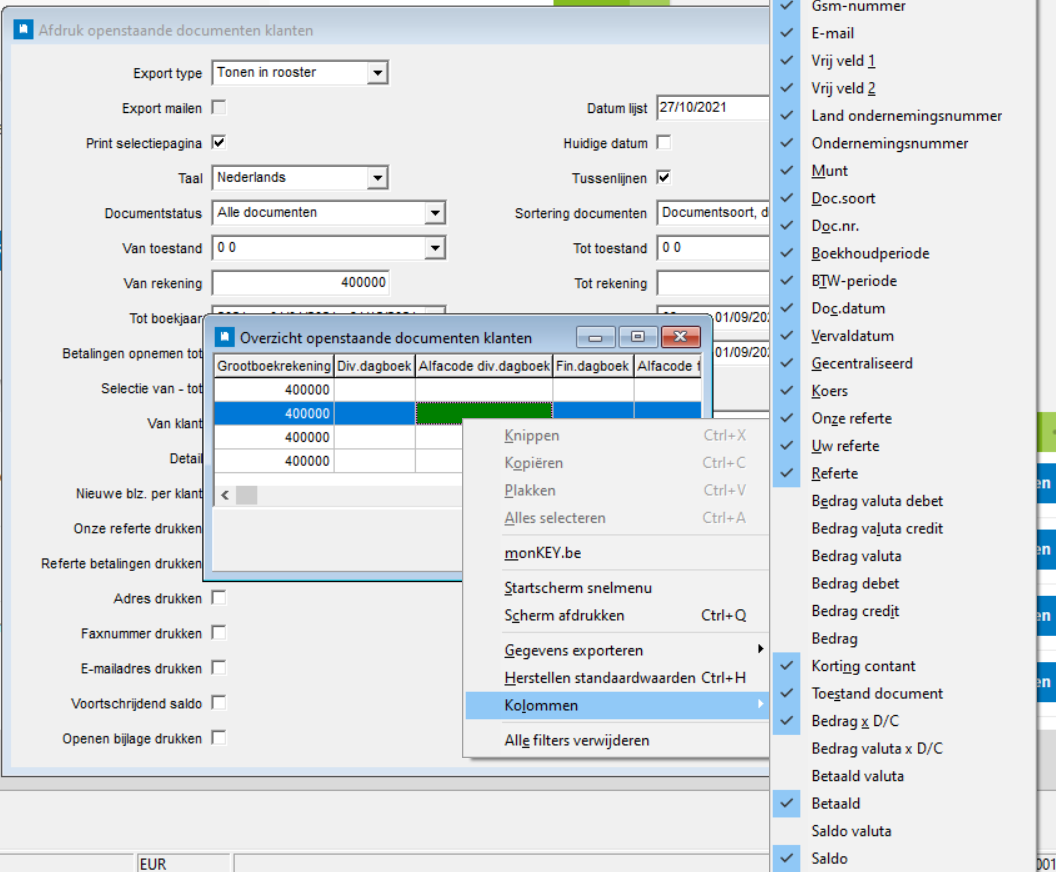
Task: Tick the Faxnummer drukken checkbox
Action: (x=219, y=633)
